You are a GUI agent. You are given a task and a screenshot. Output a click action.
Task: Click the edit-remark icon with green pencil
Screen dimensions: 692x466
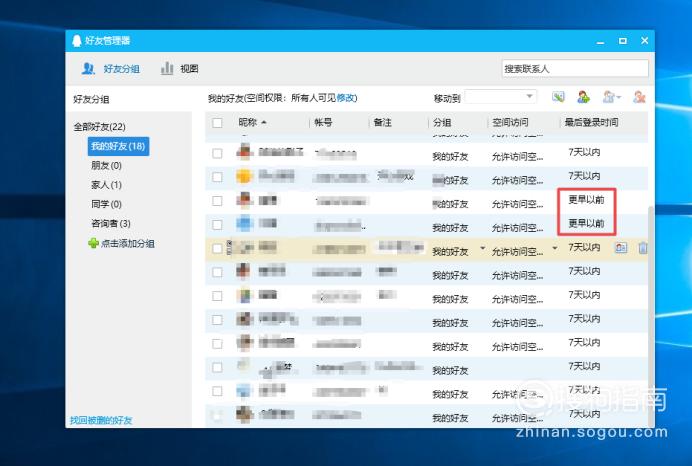(x=558, y=97)
